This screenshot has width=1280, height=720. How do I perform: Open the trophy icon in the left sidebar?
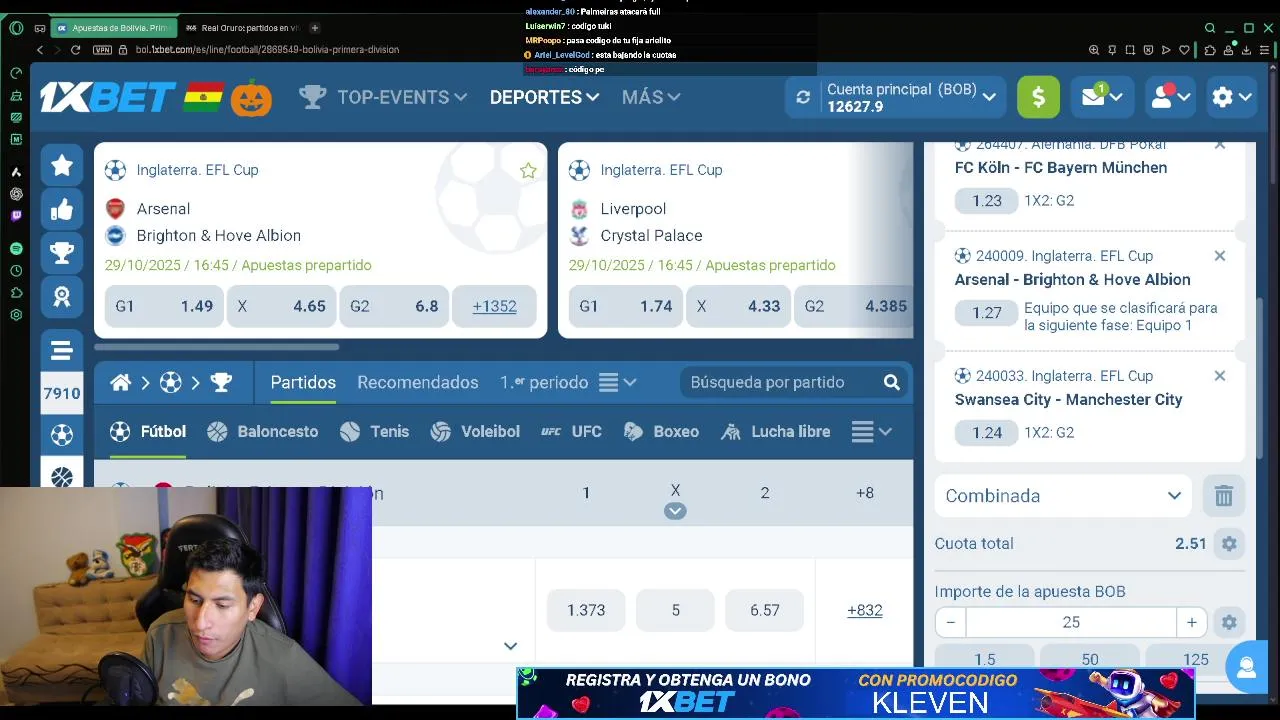pos(62,254)
